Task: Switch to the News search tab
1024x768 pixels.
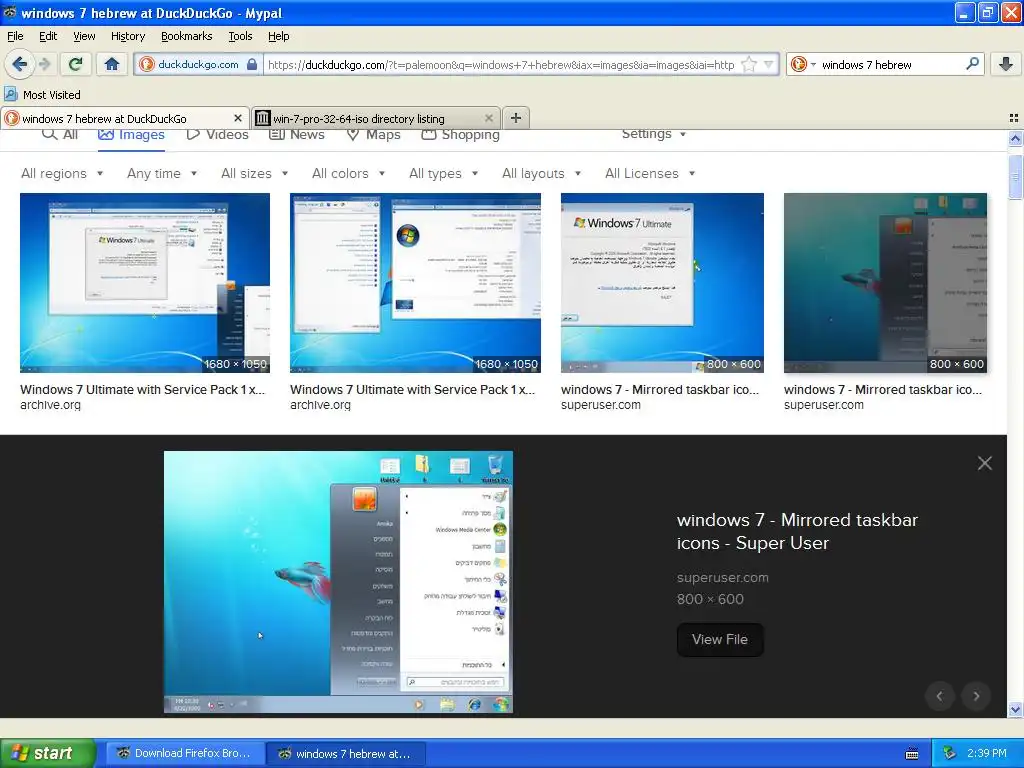Action: pyautogui.click(x=297, y=135)
